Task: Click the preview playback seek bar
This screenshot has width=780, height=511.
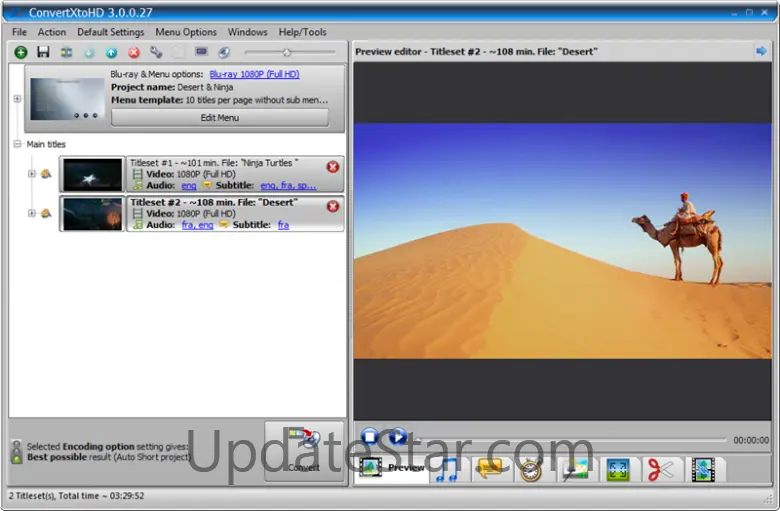Action: click(x=571, y=439)
